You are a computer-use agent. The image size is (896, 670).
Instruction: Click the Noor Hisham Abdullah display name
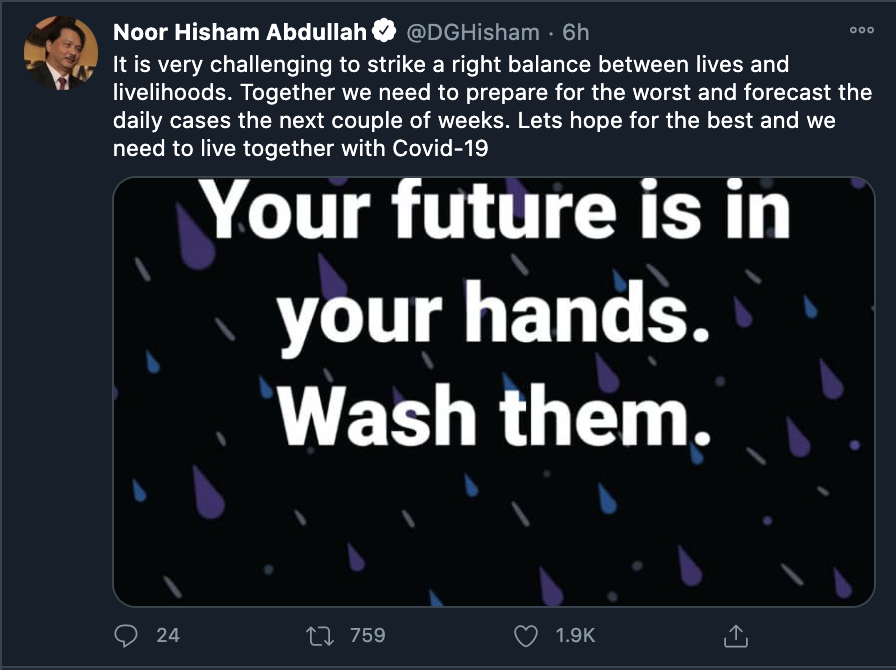coord(239,33)
